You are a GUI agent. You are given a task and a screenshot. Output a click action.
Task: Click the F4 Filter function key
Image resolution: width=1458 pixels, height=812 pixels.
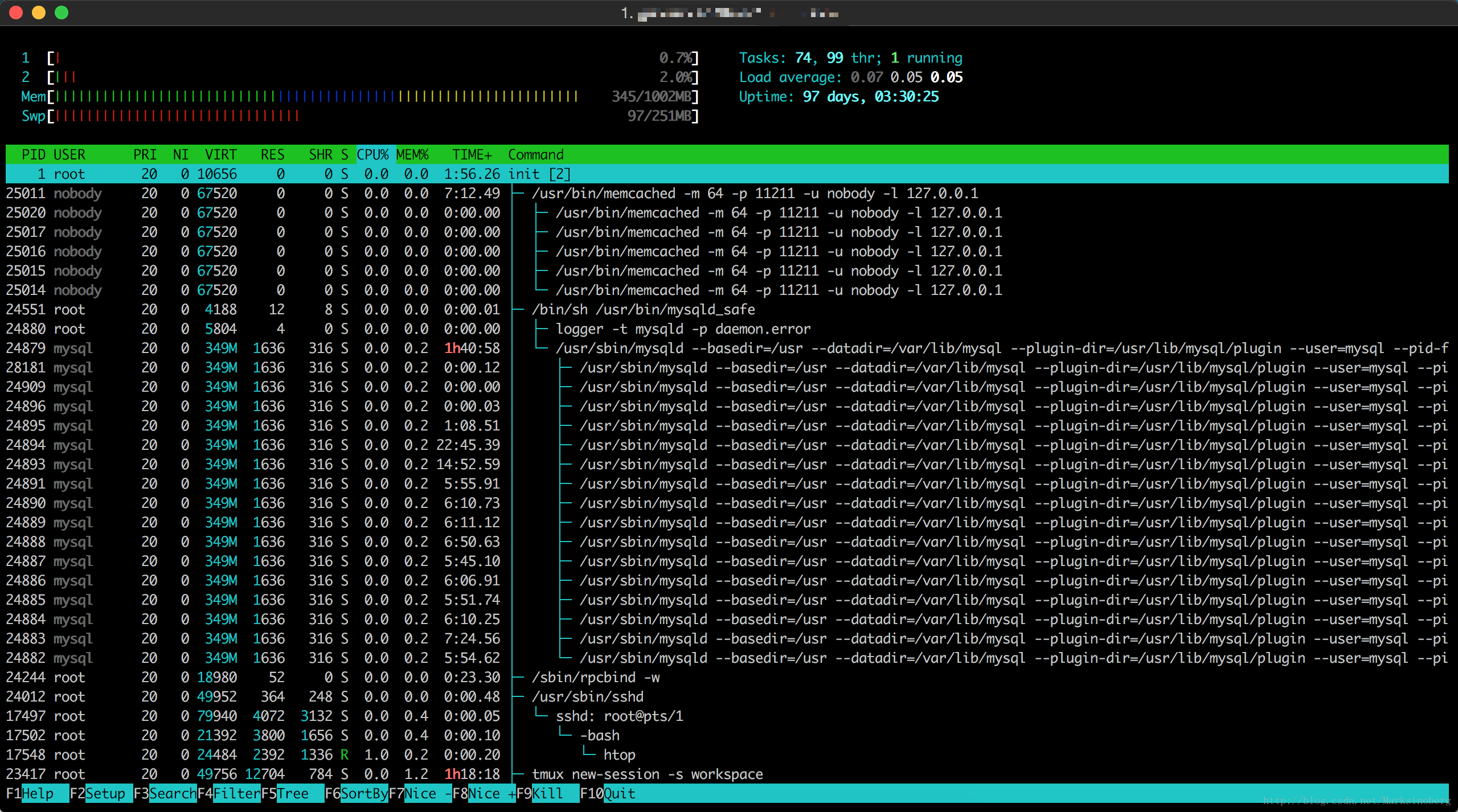(236, 793)
